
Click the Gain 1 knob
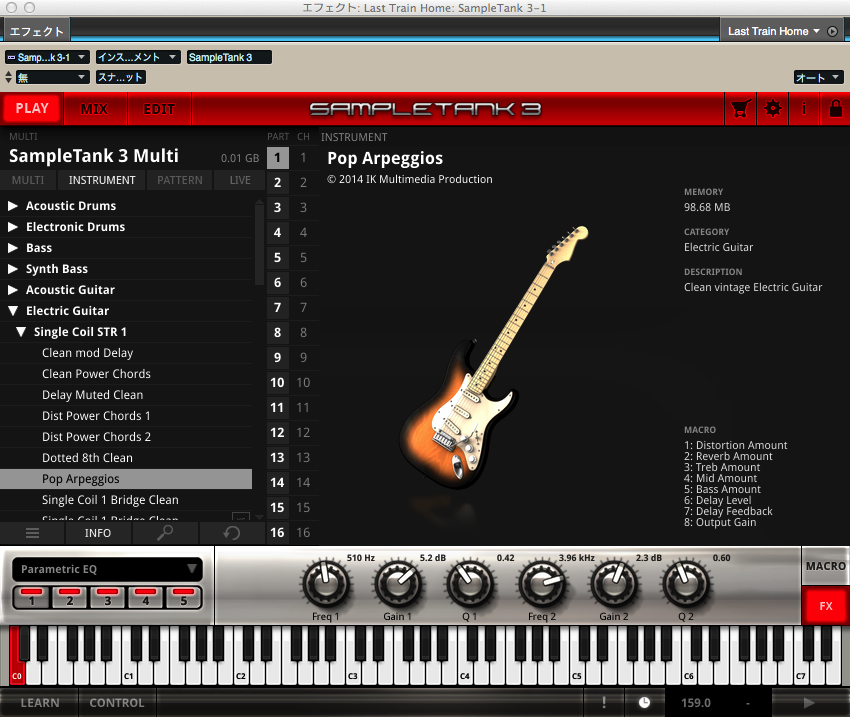click(397, 584)
